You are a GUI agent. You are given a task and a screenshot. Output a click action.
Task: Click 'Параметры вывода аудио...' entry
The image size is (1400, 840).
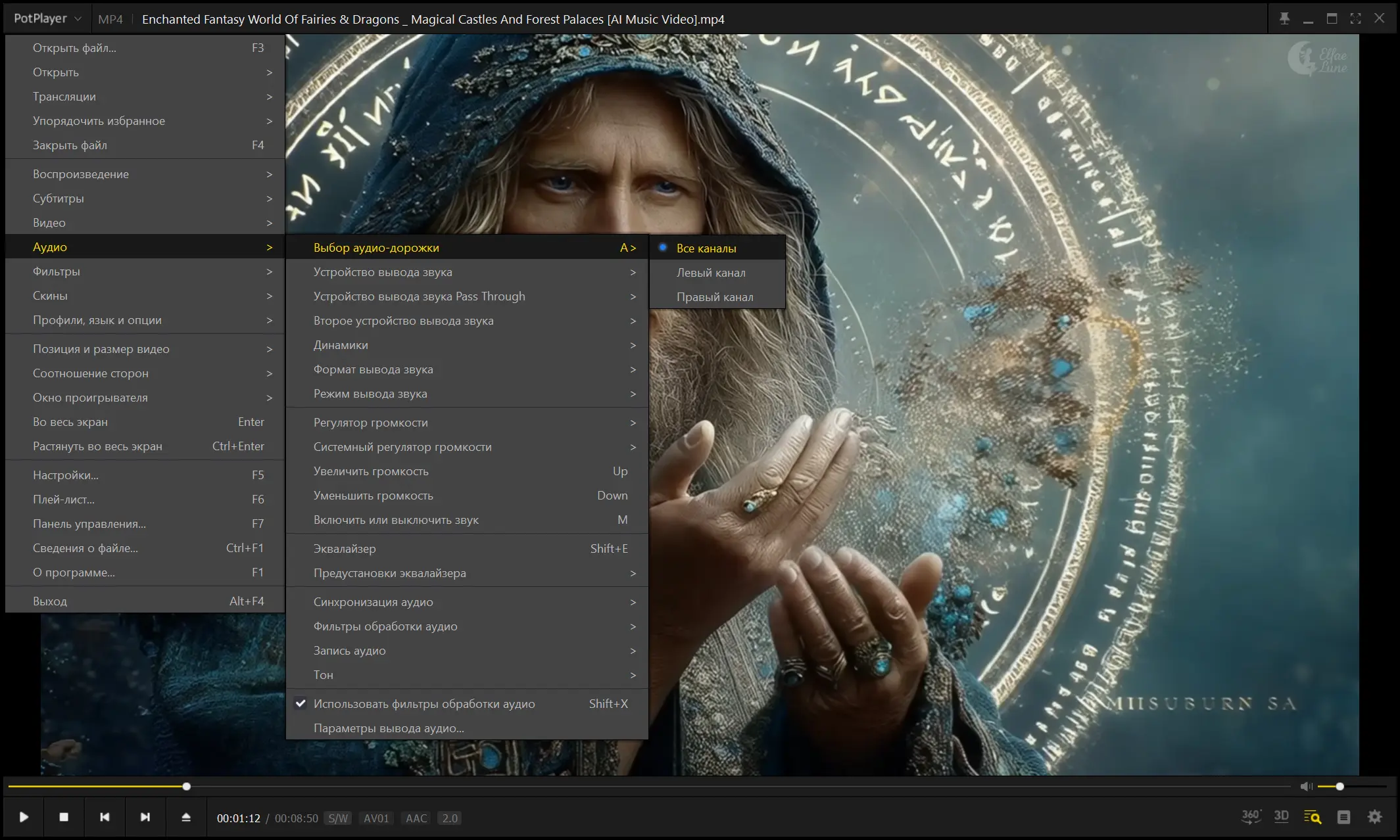[389, 728]
